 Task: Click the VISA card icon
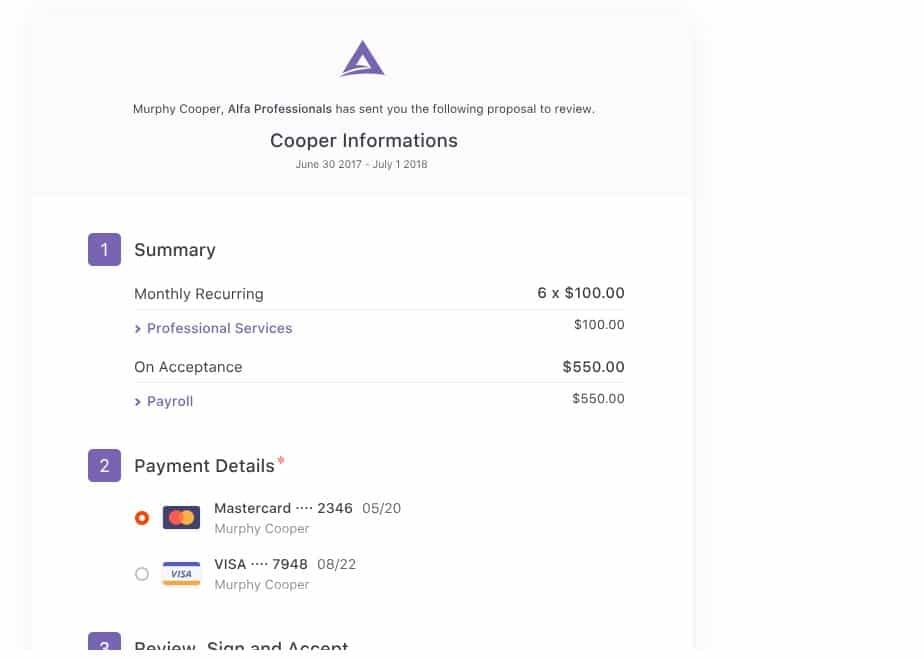pyautogui.click(x=181, y=573)
